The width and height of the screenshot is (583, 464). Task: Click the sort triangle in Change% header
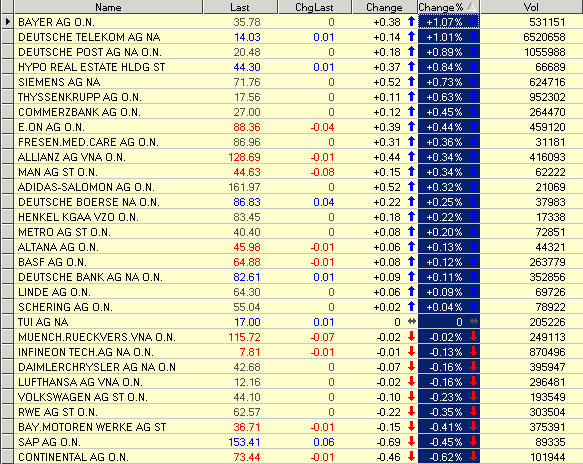tap(471, 7)
